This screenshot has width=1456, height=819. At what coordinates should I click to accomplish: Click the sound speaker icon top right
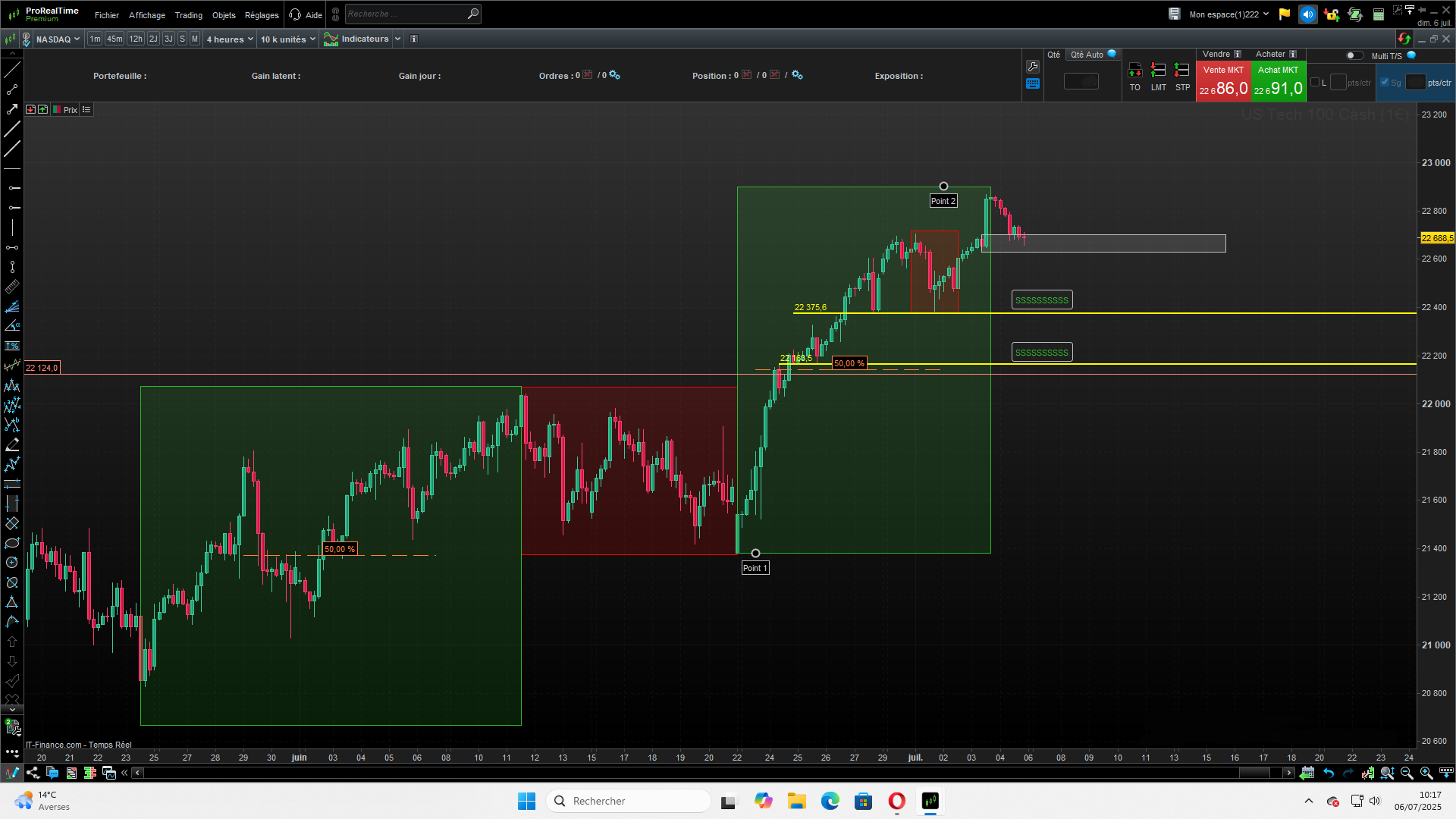pos(1307,14)
